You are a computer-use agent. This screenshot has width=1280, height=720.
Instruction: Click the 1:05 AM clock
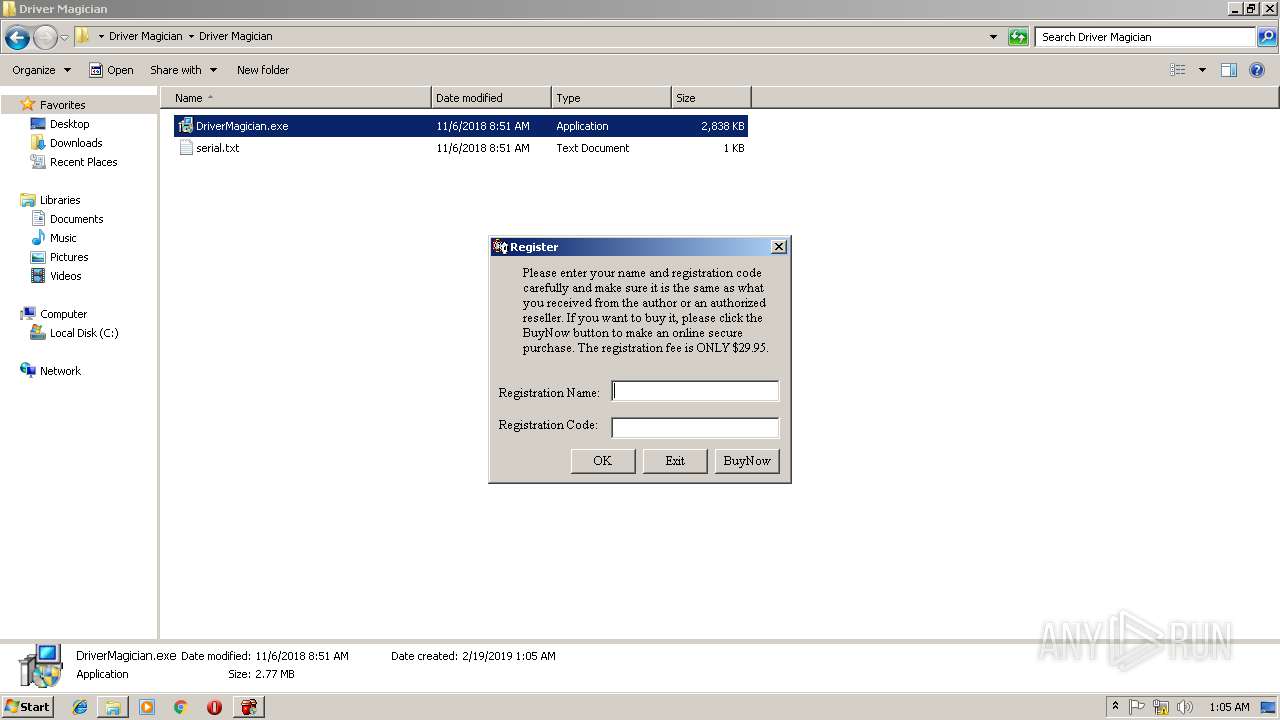(1229, 707)
